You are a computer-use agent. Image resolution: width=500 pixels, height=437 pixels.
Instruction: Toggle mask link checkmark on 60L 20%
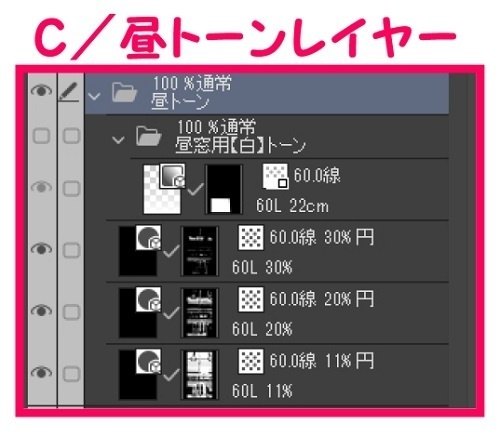click(x=171, y=313)
